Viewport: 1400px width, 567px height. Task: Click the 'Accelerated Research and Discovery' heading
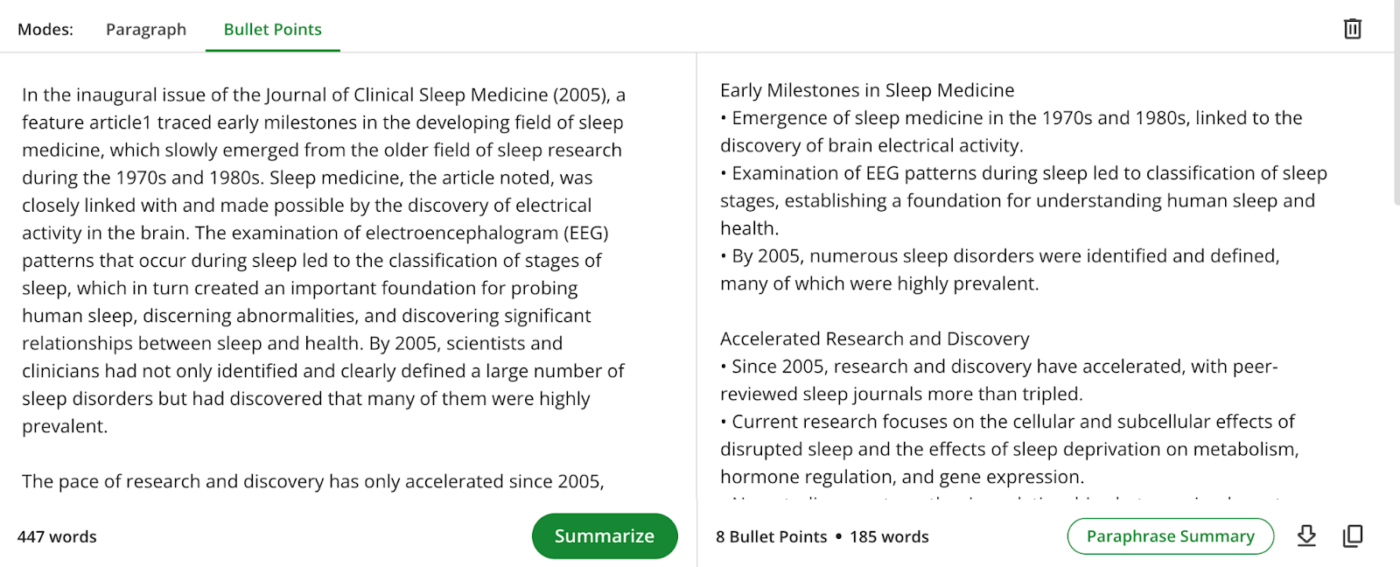click(x=875, y=338)
